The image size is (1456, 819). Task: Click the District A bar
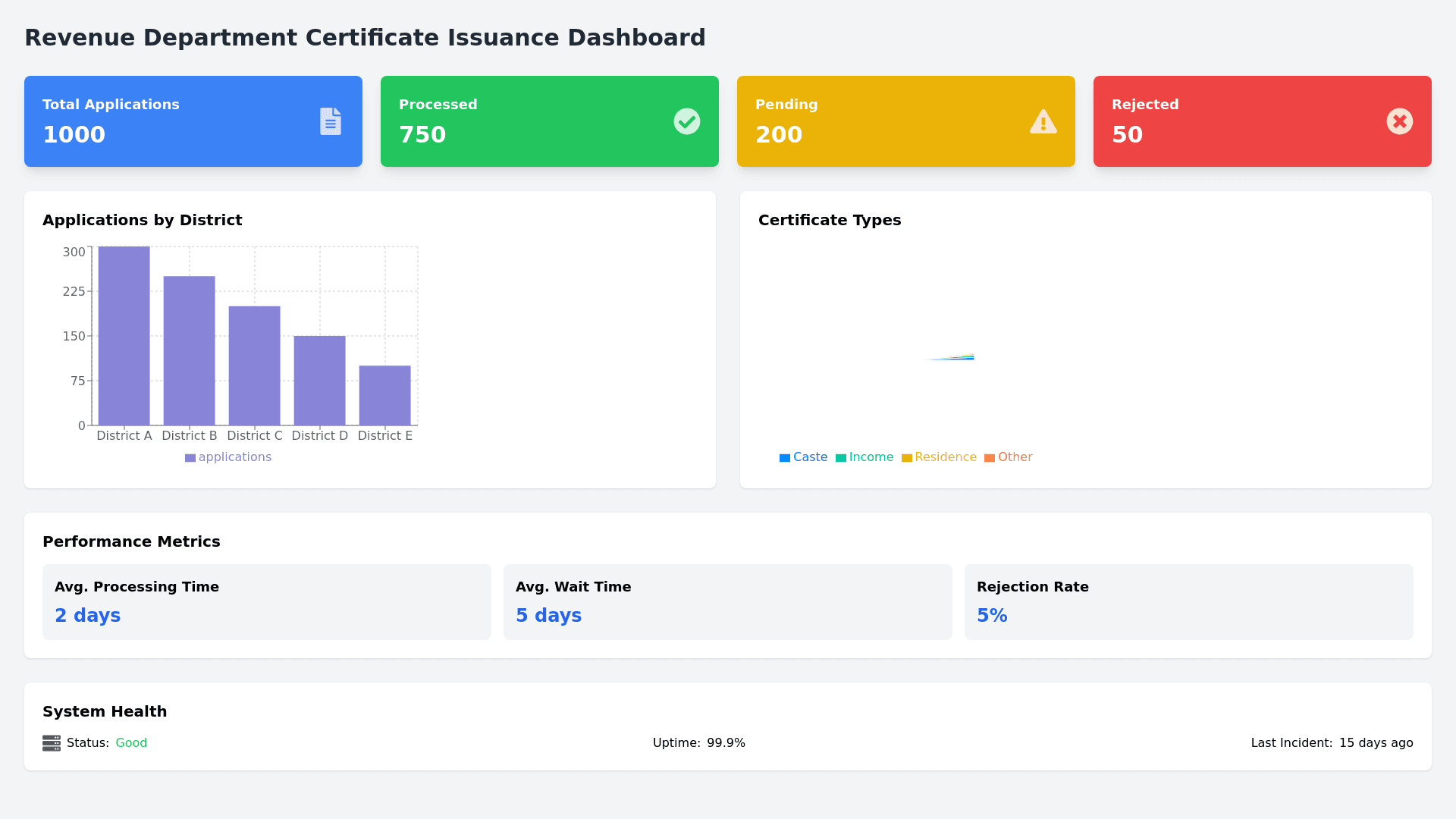tap(124, 336)
